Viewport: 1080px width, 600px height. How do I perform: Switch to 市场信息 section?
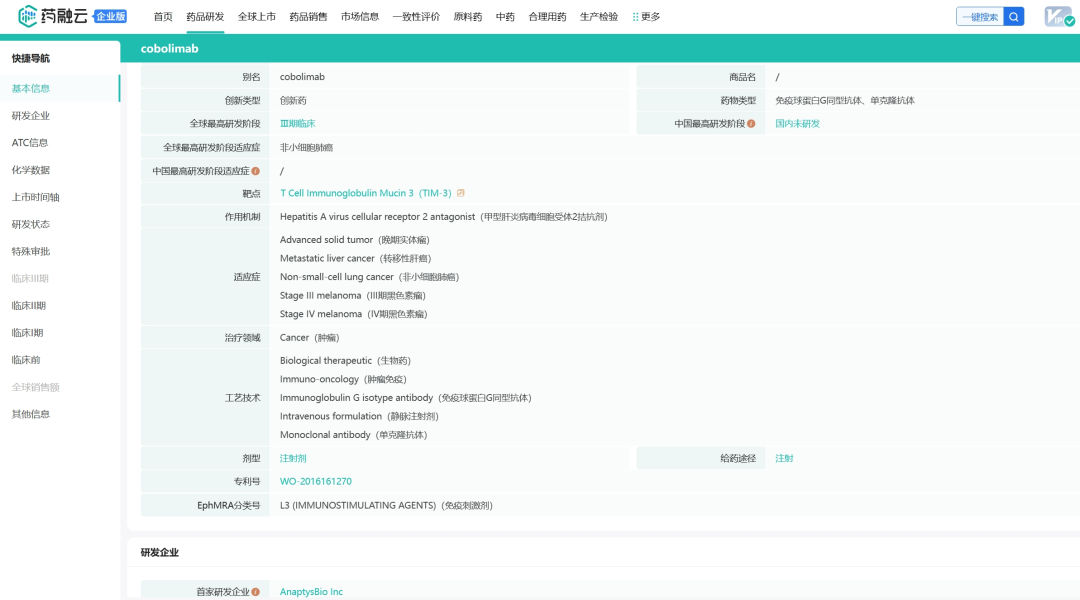click(x=360, y=17)
